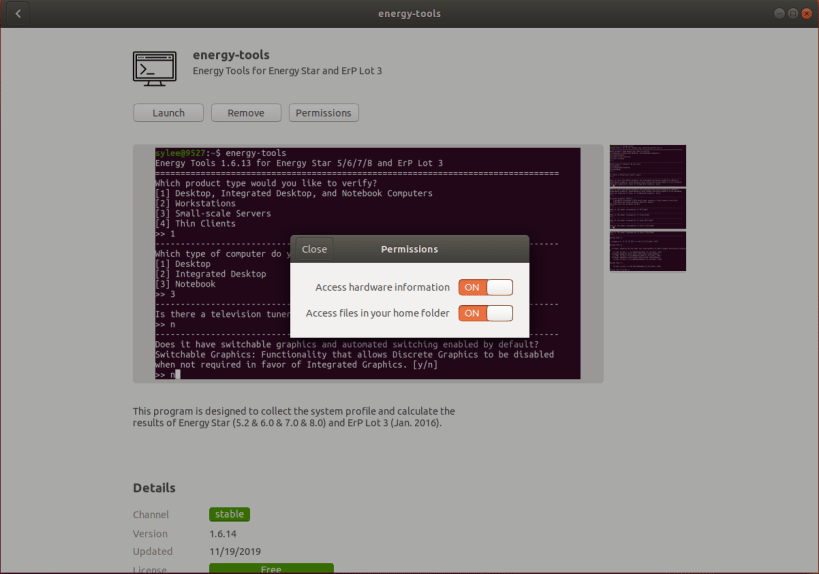Image resolution: width=819 pixels, height=574 pixels.
Task: Toggle Access files in your home folder switch
Action: point(485,313)
